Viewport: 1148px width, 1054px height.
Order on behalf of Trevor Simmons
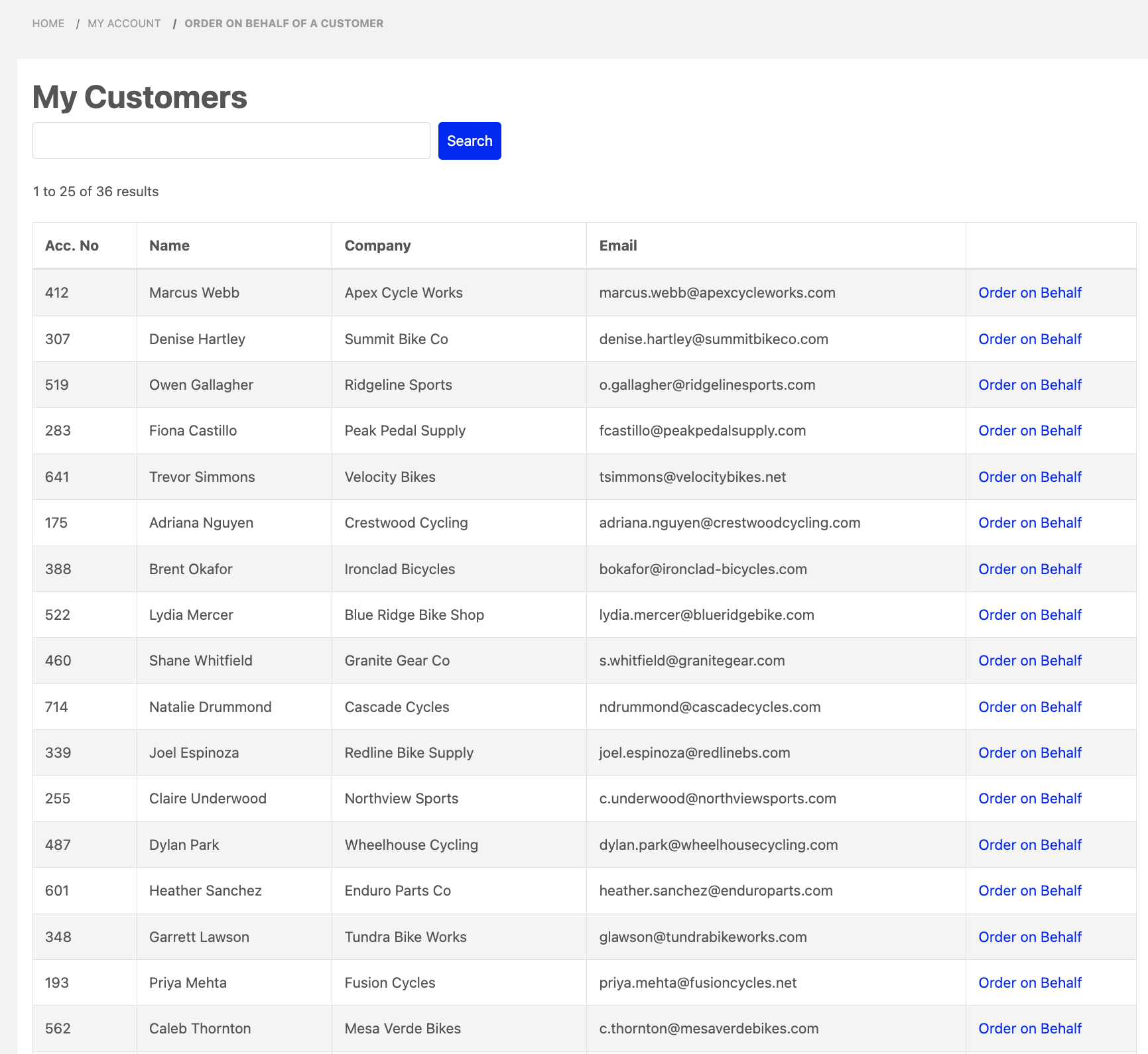point(1029,477)
